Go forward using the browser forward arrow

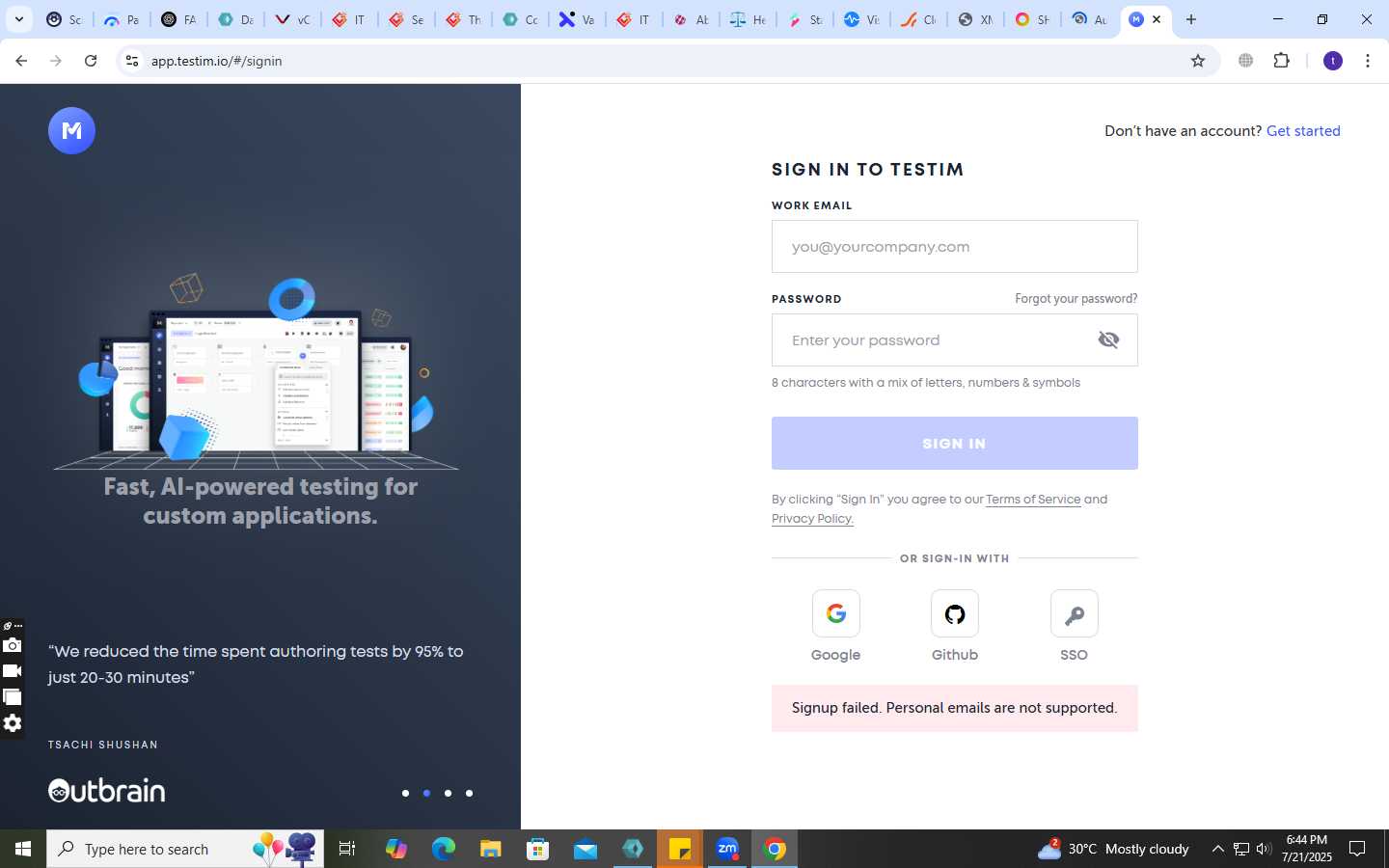56,61
